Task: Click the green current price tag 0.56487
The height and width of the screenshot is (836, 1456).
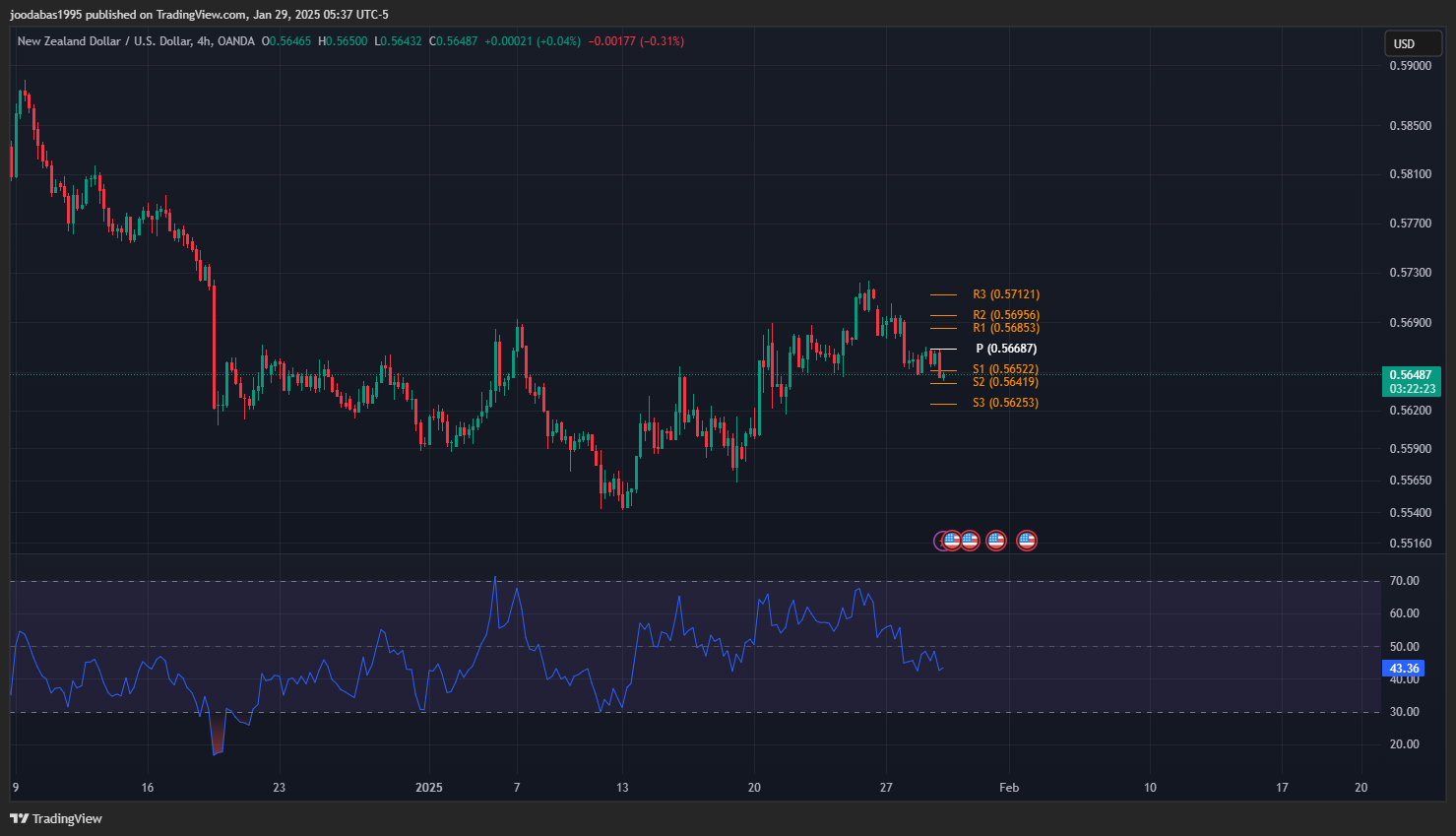Action: point(1411,375)
